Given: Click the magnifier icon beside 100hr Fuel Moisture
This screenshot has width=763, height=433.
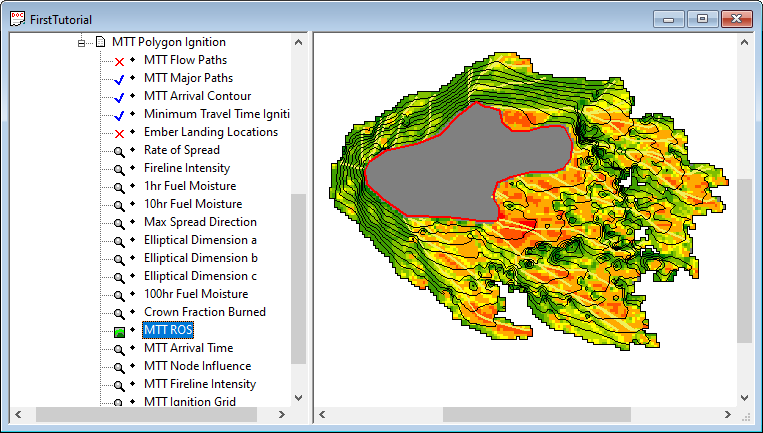Looking at the screenshot, I should [x=119, y=295].
